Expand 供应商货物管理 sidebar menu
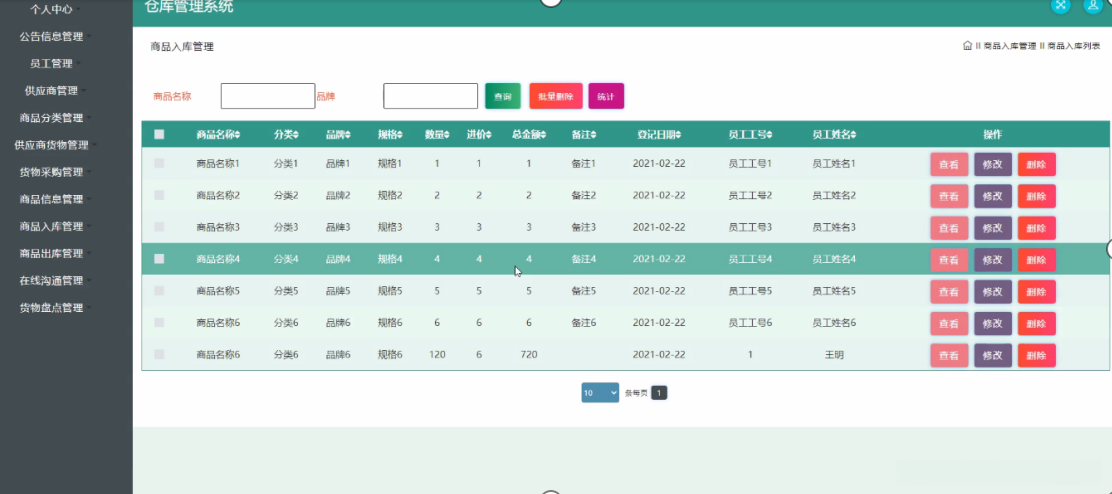Screen dimensions: 1112x494 pos(51,145)
